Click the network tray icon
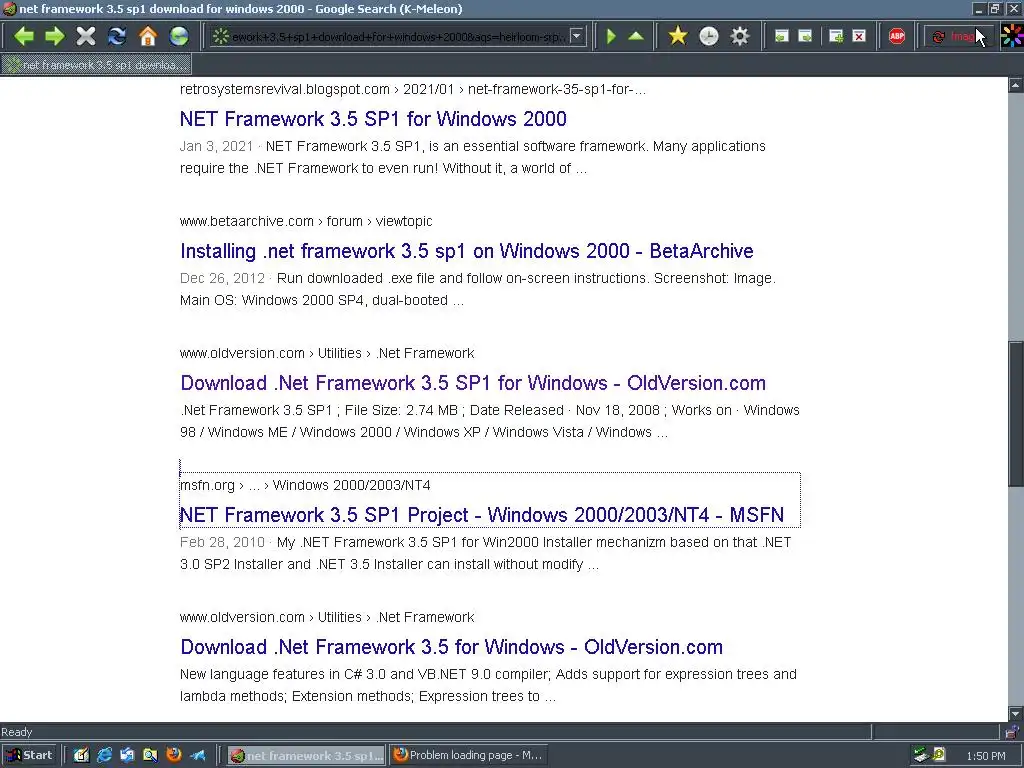The width and height of the screenshot is (1024, 768). click(921, 756)
